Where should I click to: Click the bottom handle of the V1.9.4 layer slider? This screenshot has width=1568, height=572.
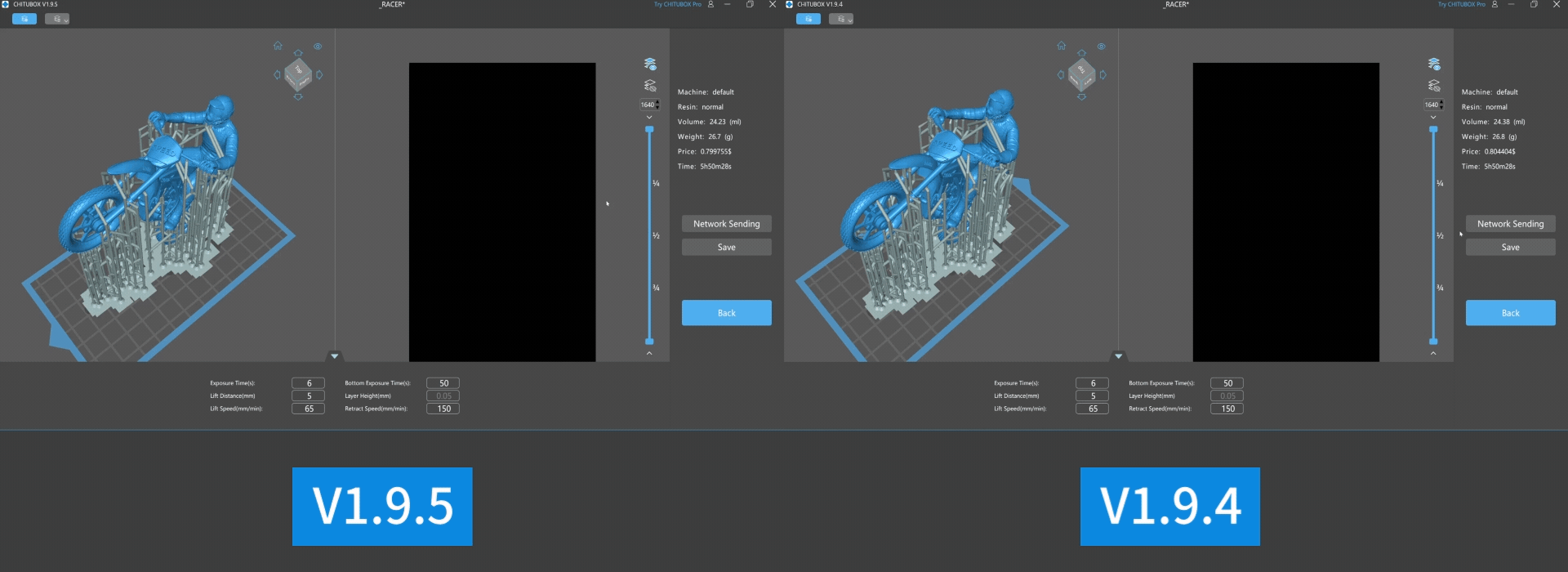pos(1433,342)
